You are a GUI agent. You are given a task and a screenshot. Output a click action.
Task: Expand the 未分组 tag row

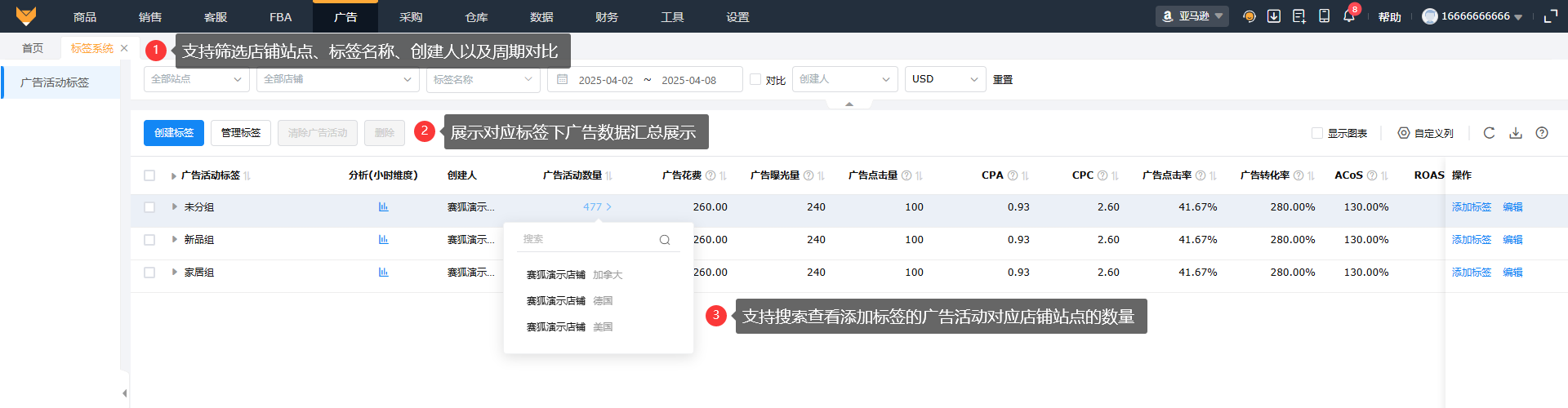(174, 207)
